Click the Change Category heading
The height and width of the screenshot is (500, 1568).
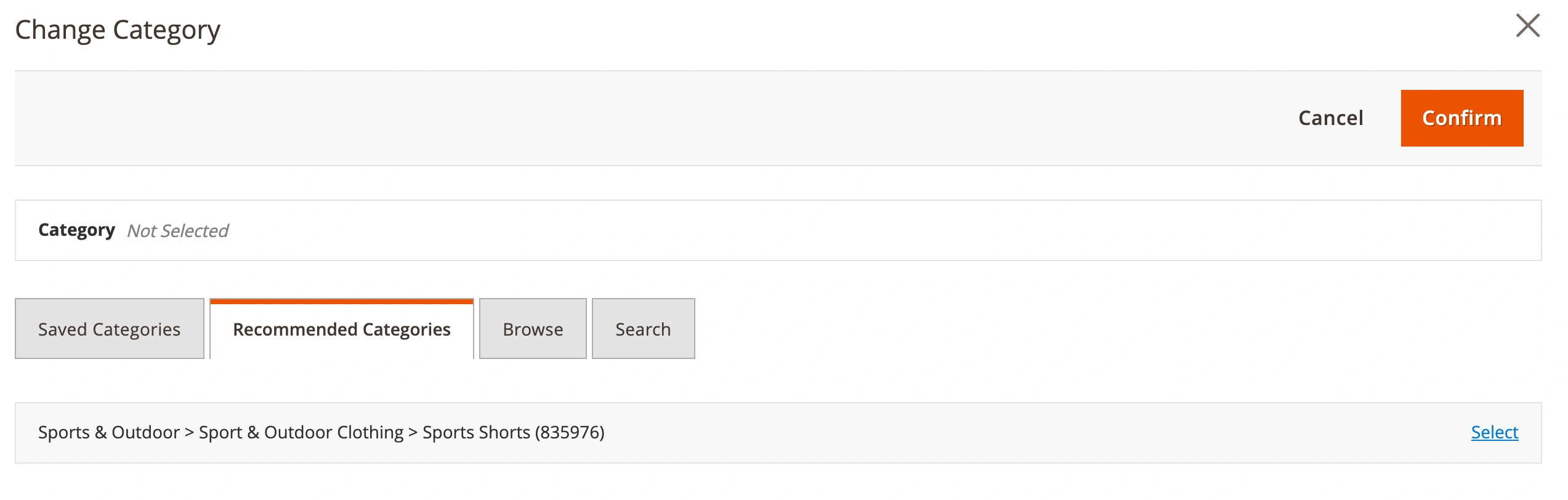point(117,30)
